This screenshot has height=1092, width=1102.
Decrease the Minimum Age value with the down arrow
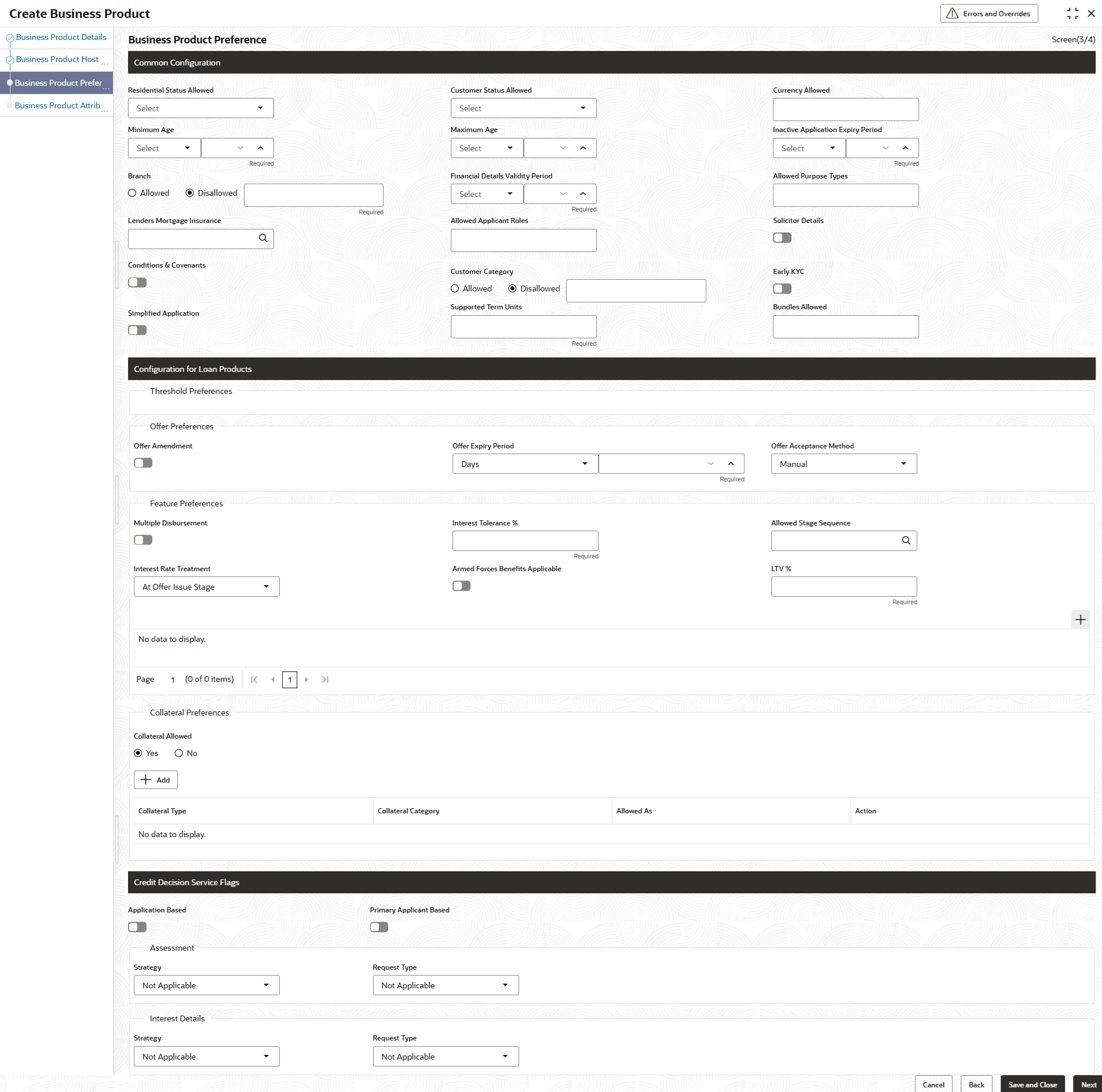click(240, 148)
